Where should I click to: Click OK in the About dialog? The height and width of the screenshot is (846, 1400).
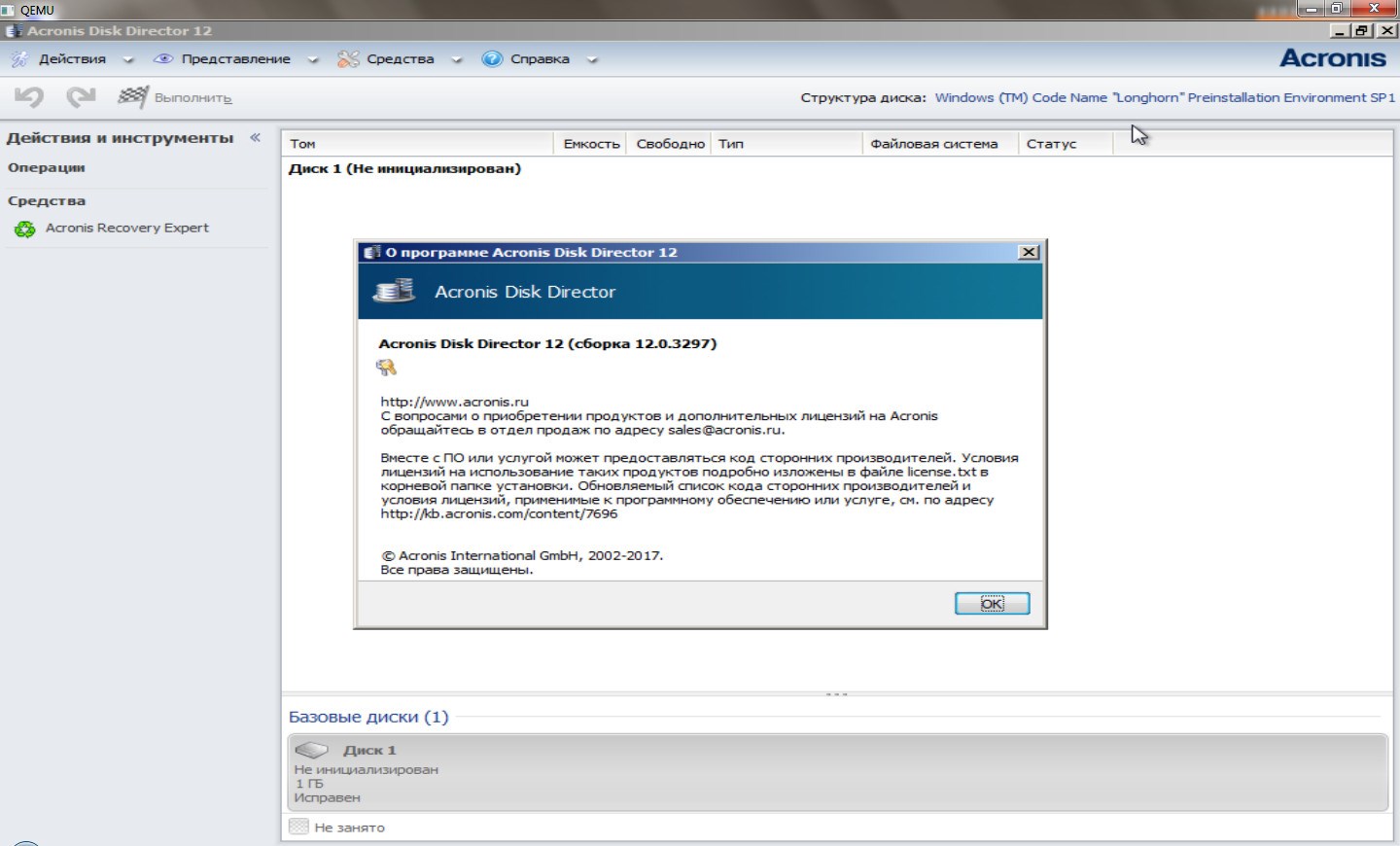coord(992,604)
